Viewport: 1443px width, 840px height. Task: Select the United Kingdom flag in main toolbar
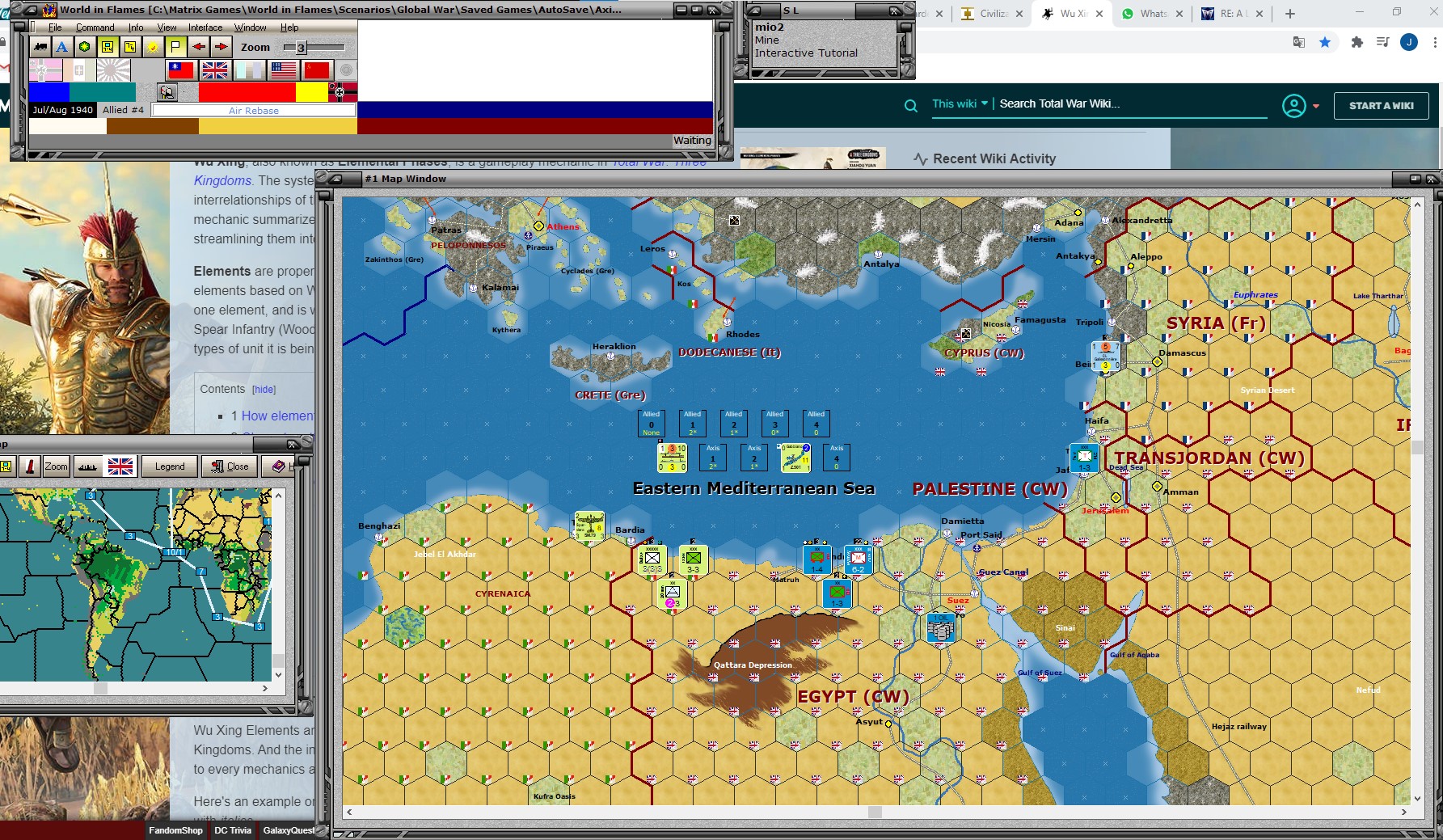point(214,70)
